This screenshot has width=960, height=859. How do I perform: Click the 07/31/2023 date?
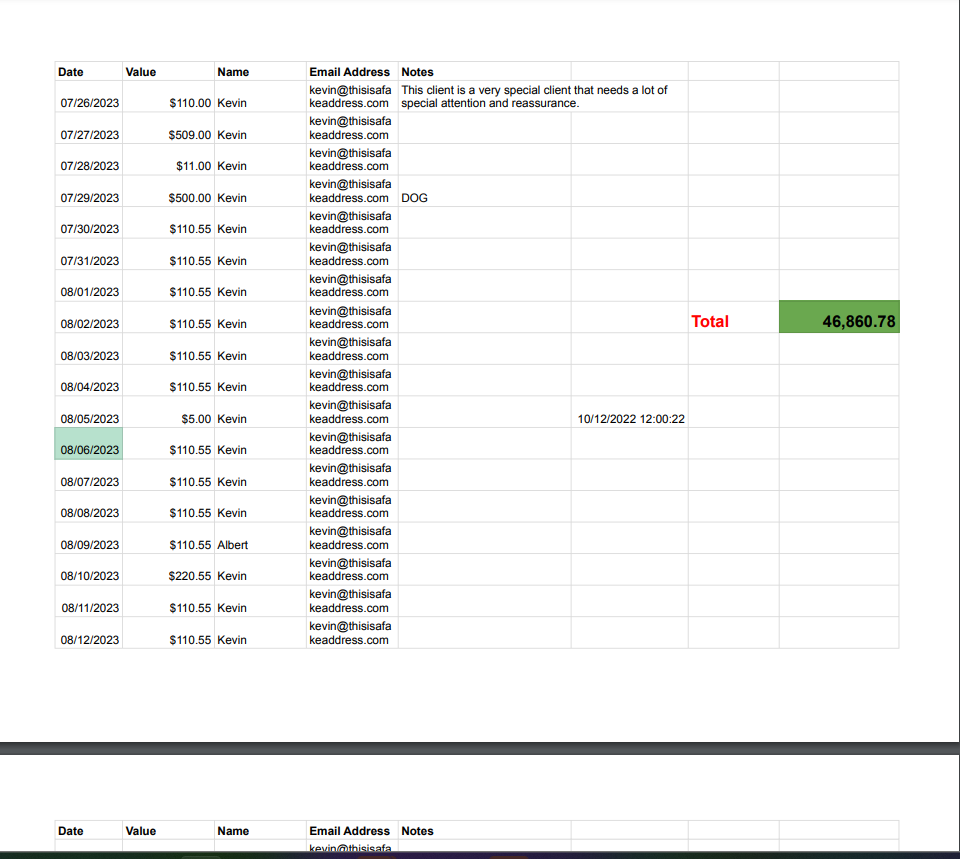point(89,261)
